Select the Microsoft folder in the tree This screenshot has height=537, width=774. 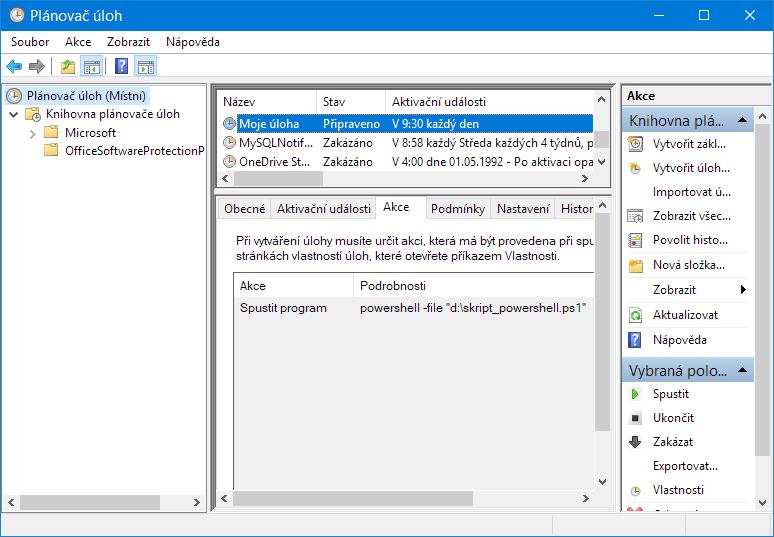[90, 133]
